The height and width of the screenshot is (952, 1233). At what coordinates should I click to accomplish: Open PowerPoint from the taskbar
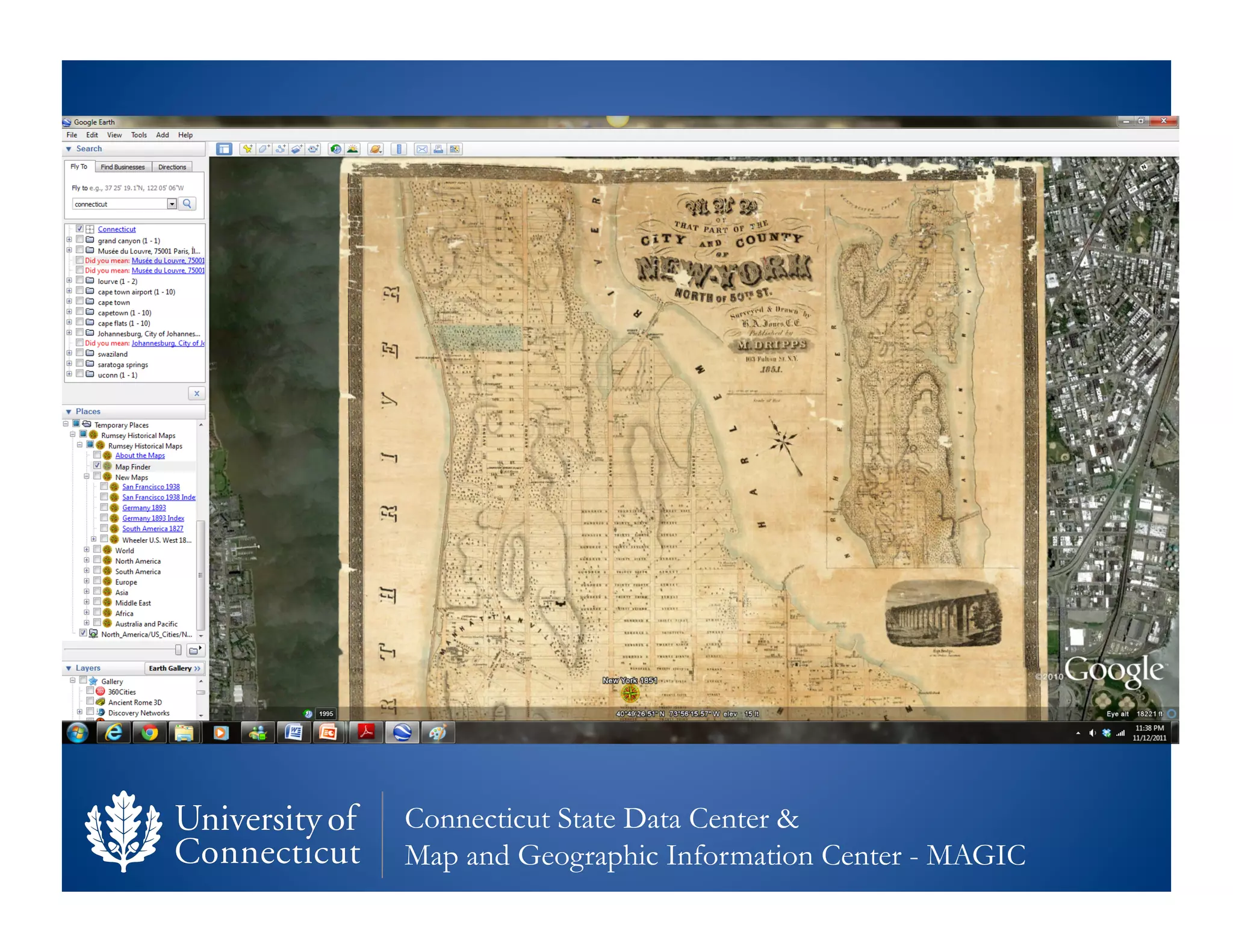point(329,732)
